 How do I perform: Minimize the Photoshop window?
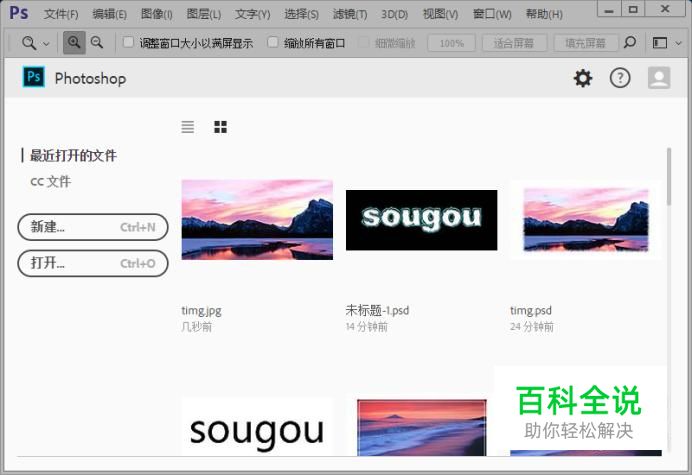tap(609, 9)
